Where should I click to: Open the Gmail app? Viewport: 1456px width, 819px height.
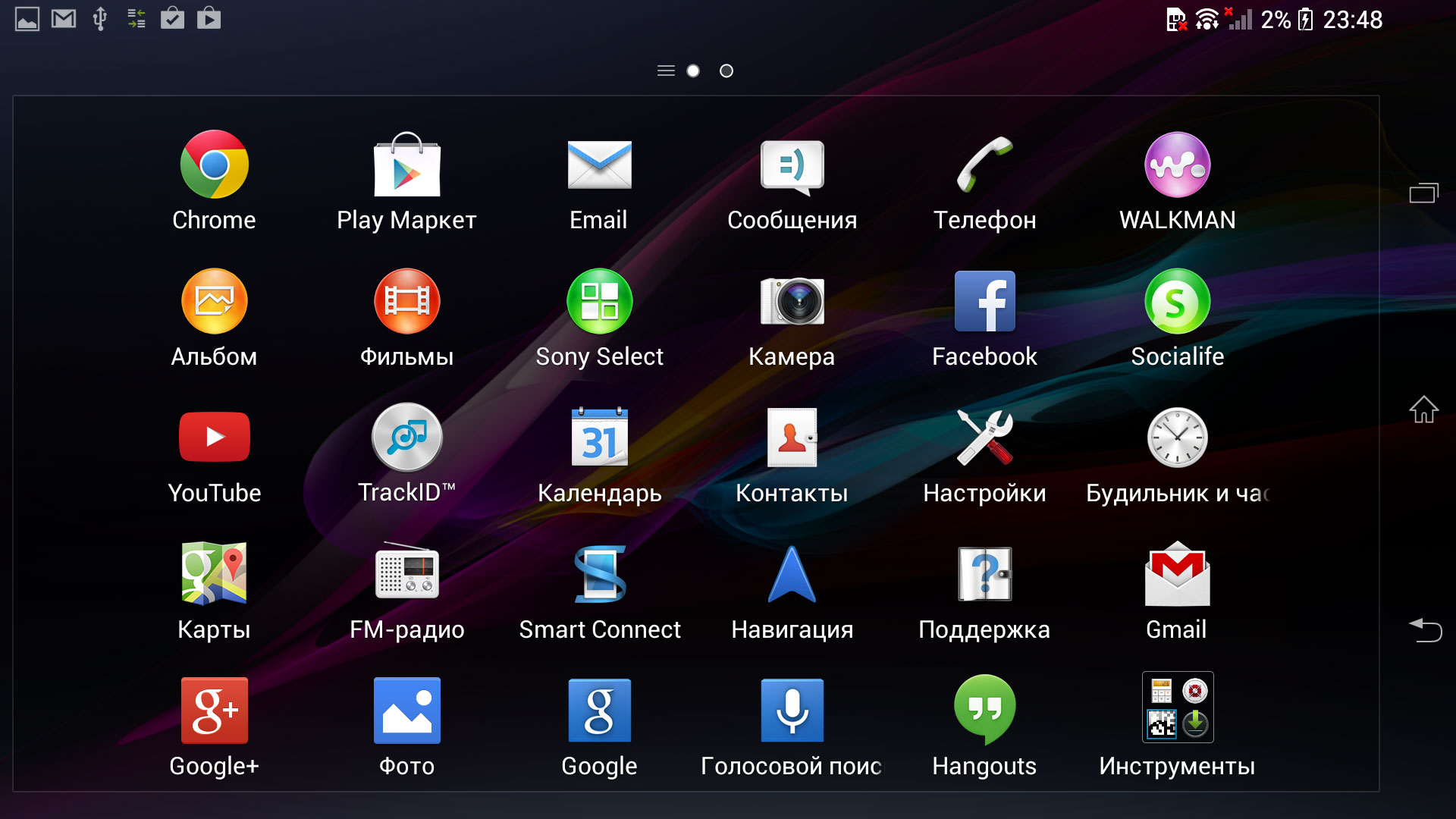click(x=1177, y=591)
